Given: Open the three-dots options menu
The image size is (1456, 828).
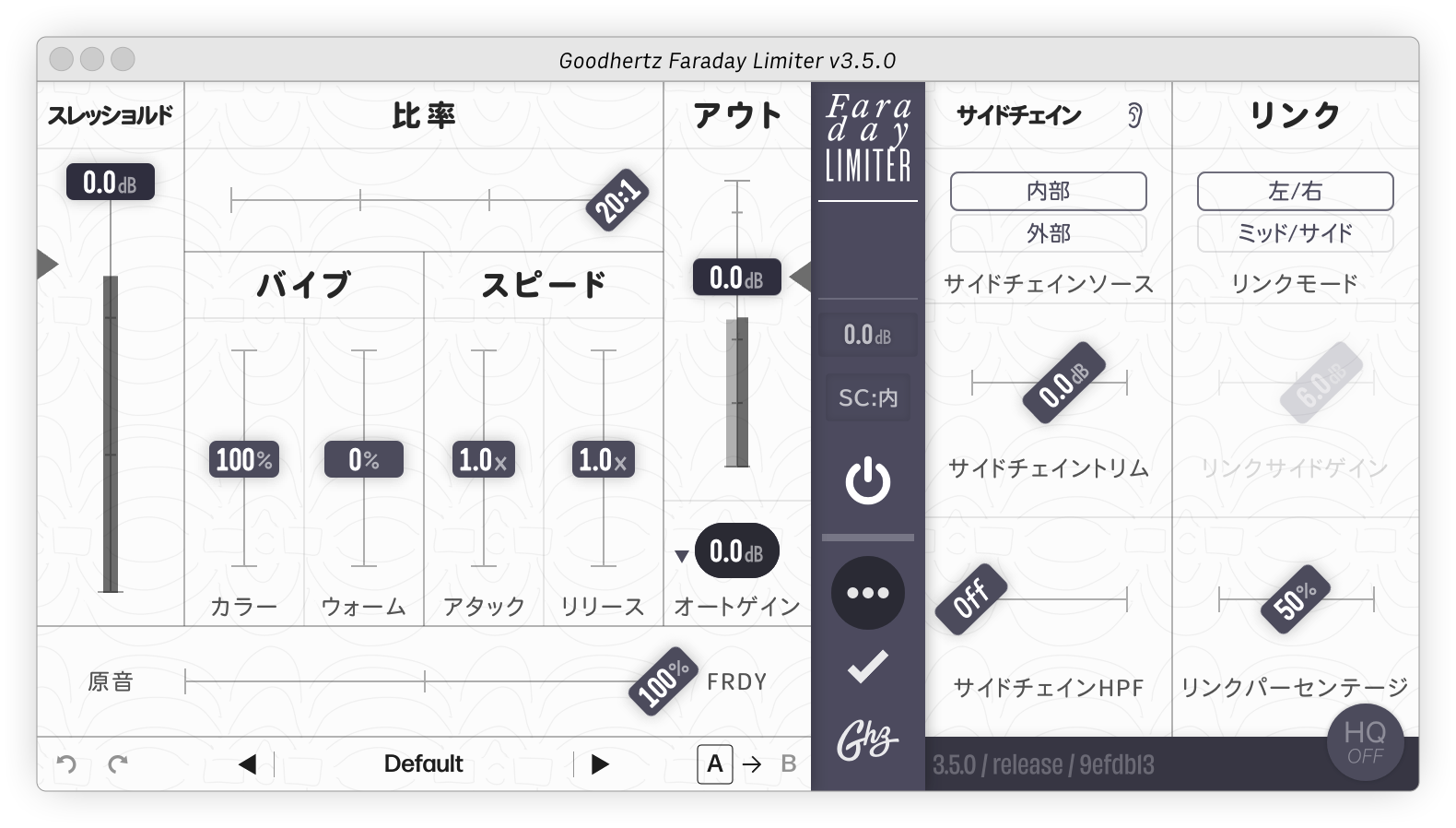Looking at the screenshot, I should click(868, 593).
